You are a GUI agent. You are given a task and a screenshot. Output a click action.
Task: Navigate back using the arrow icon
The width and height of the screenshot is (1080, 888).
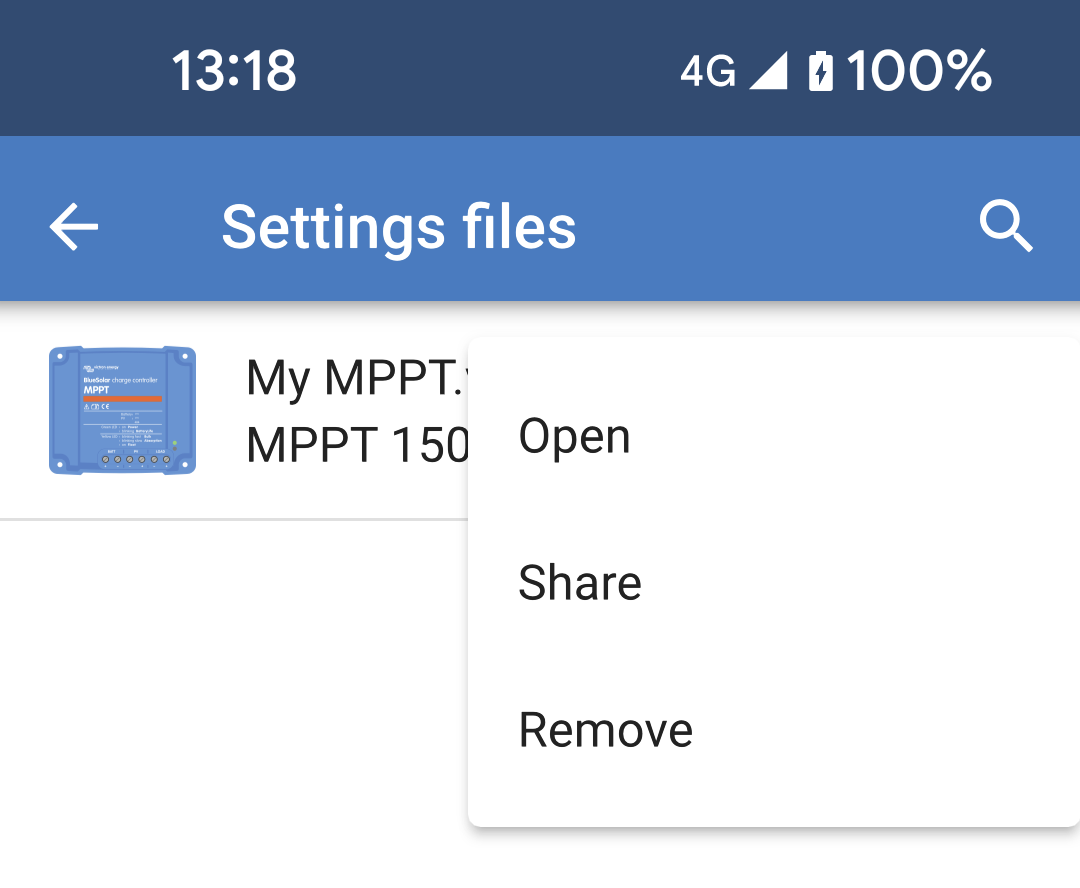73,226
